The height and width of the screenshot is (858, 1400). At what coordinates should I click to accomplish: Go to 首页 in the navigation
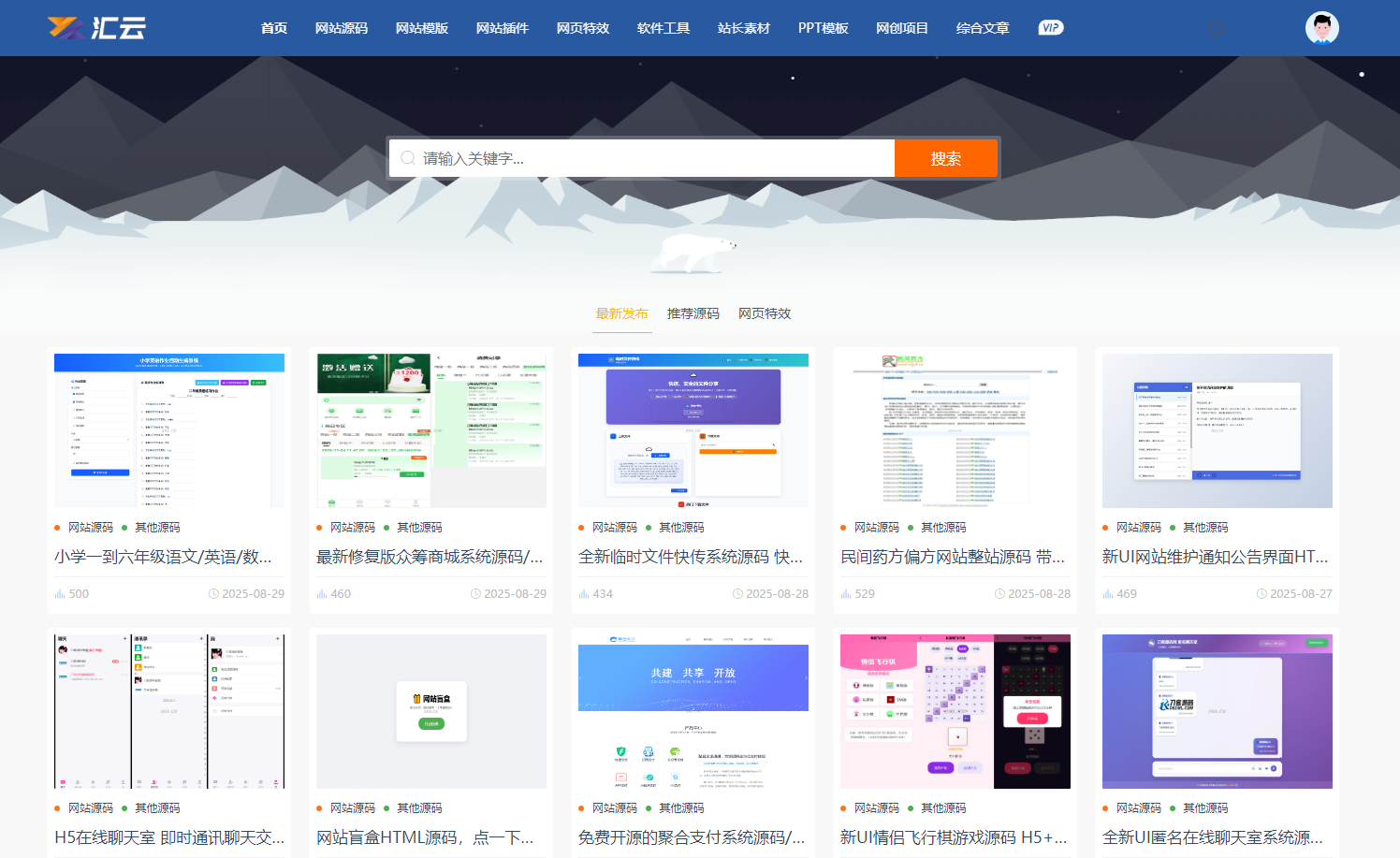(x=273, y=28)
